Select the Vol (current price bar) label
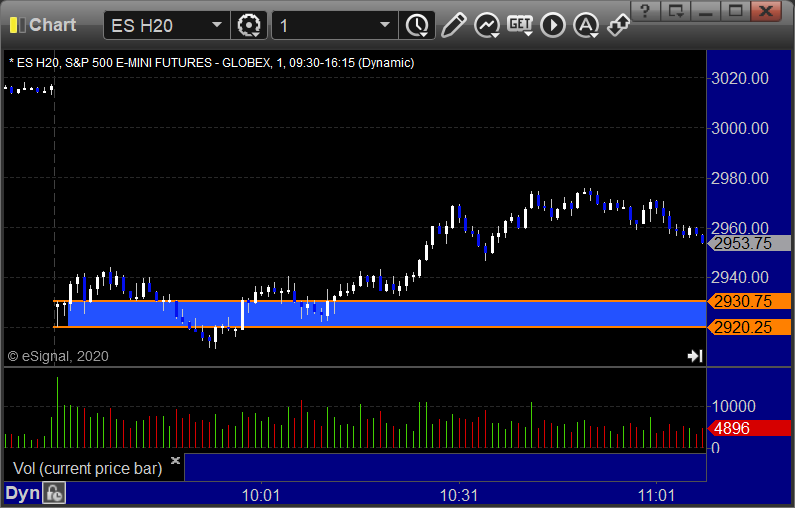The width and height of the screenshot is (795, 508). point(88,468)
